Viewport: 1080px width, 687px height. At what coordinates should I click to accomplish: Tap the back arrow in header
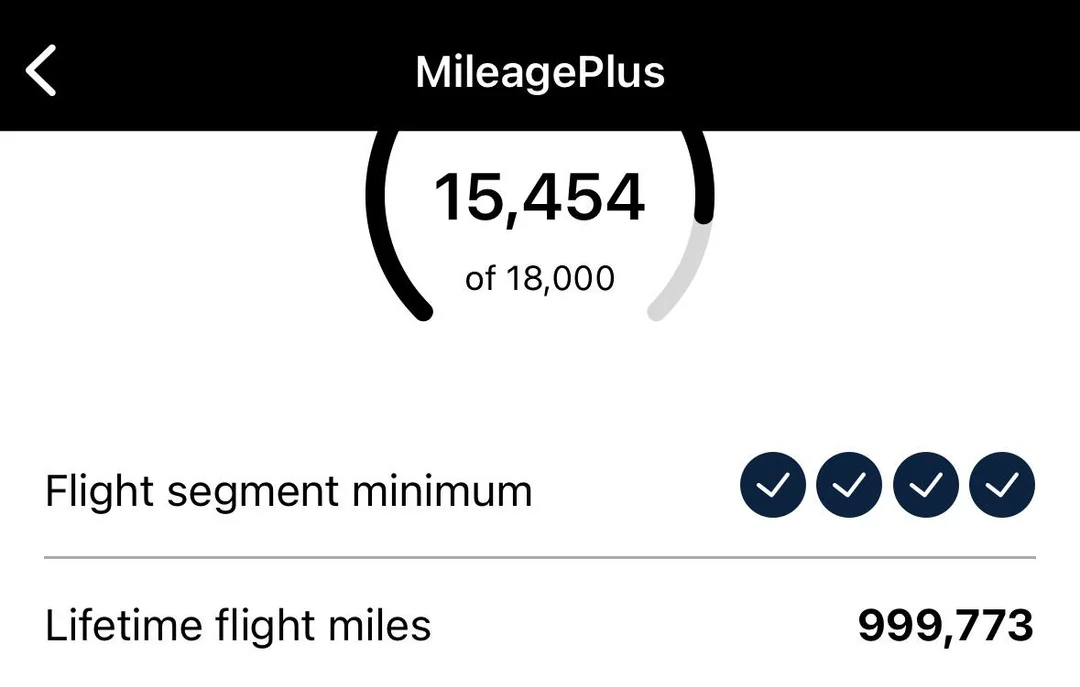pyautogui.click(x=41, y=72)
